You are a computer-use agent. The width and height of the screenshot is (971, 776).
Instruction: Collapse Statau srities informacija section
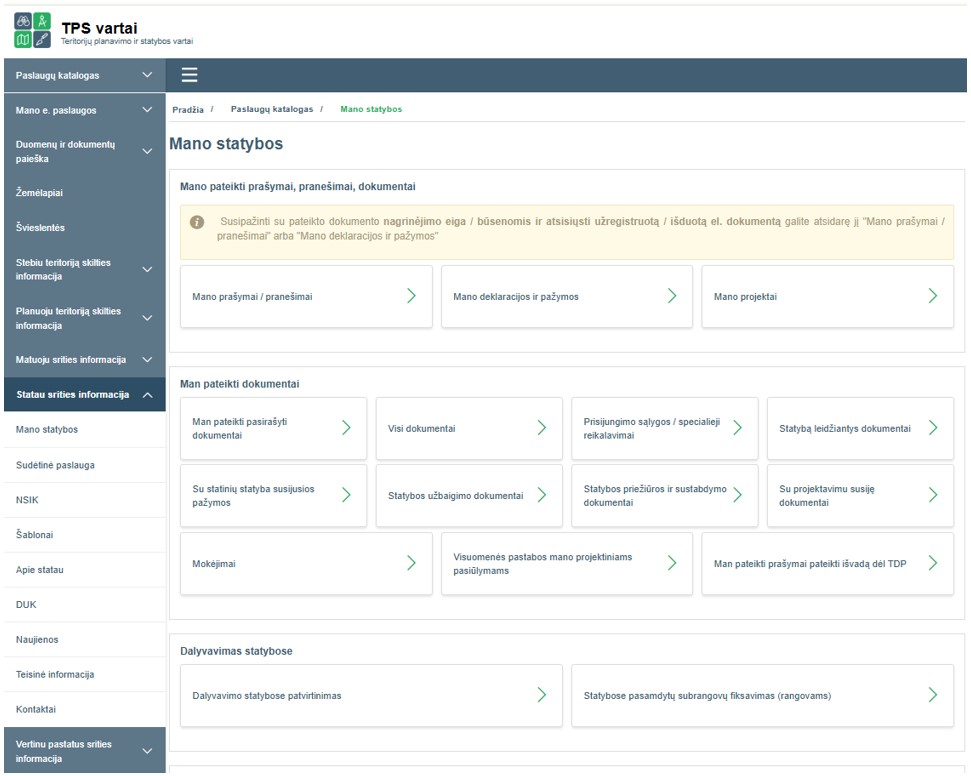(147, 395)
